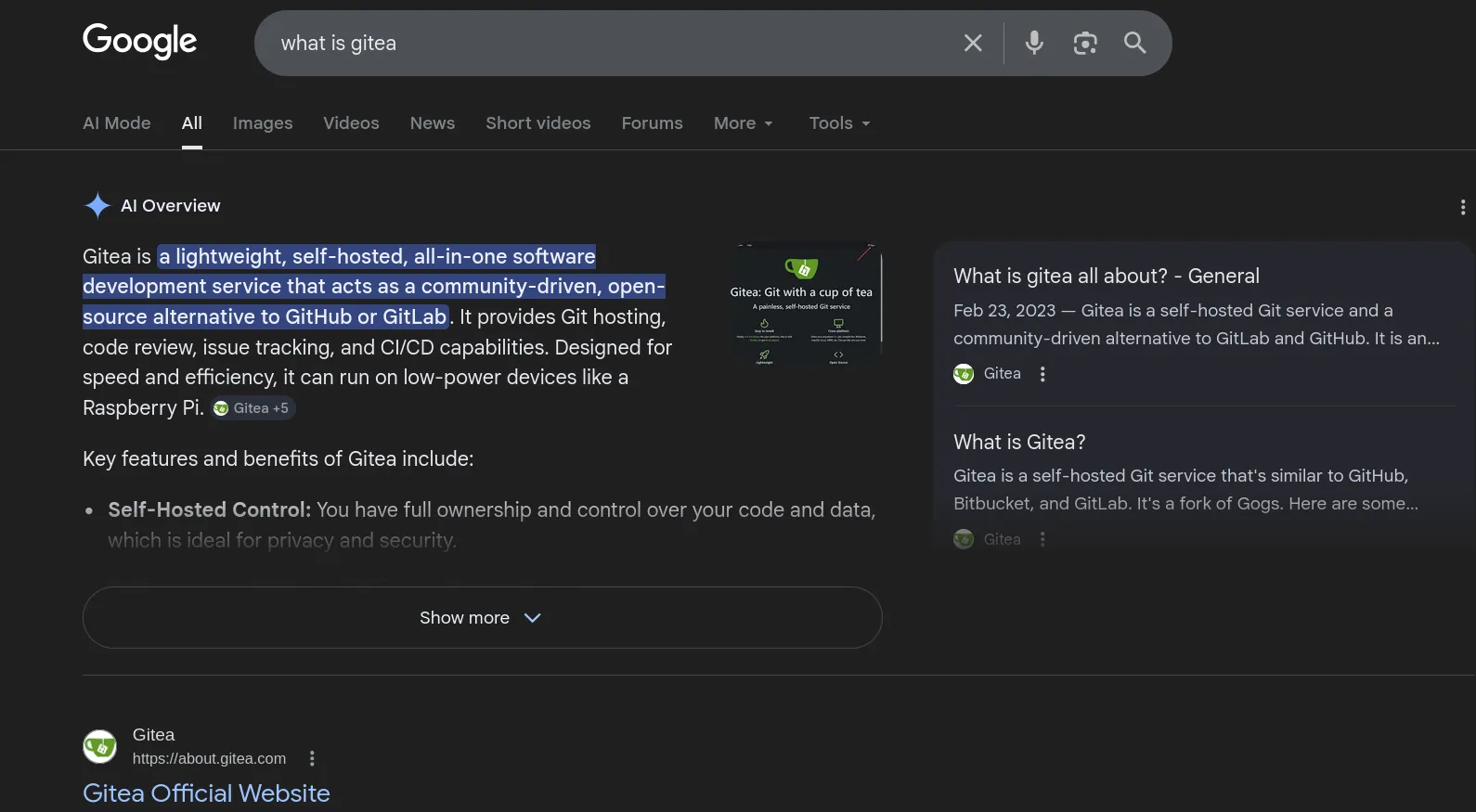Expand AI Overview with Show more
The width and height of the screenshot is (1476, 812).
coord(482,618)
